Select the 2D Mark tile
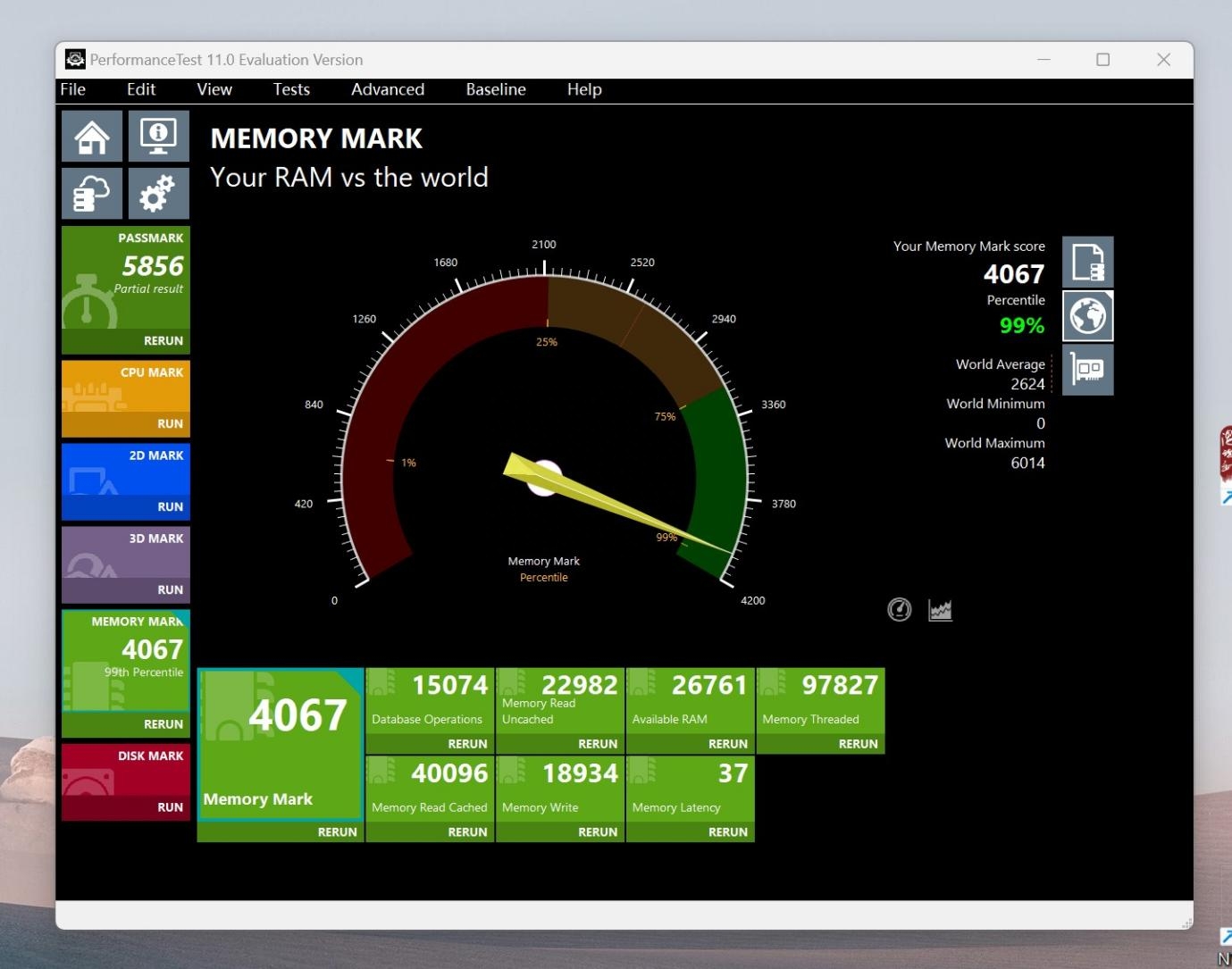Image resolution: width=1232 pixels, height=969 pixels. (126, 469)
